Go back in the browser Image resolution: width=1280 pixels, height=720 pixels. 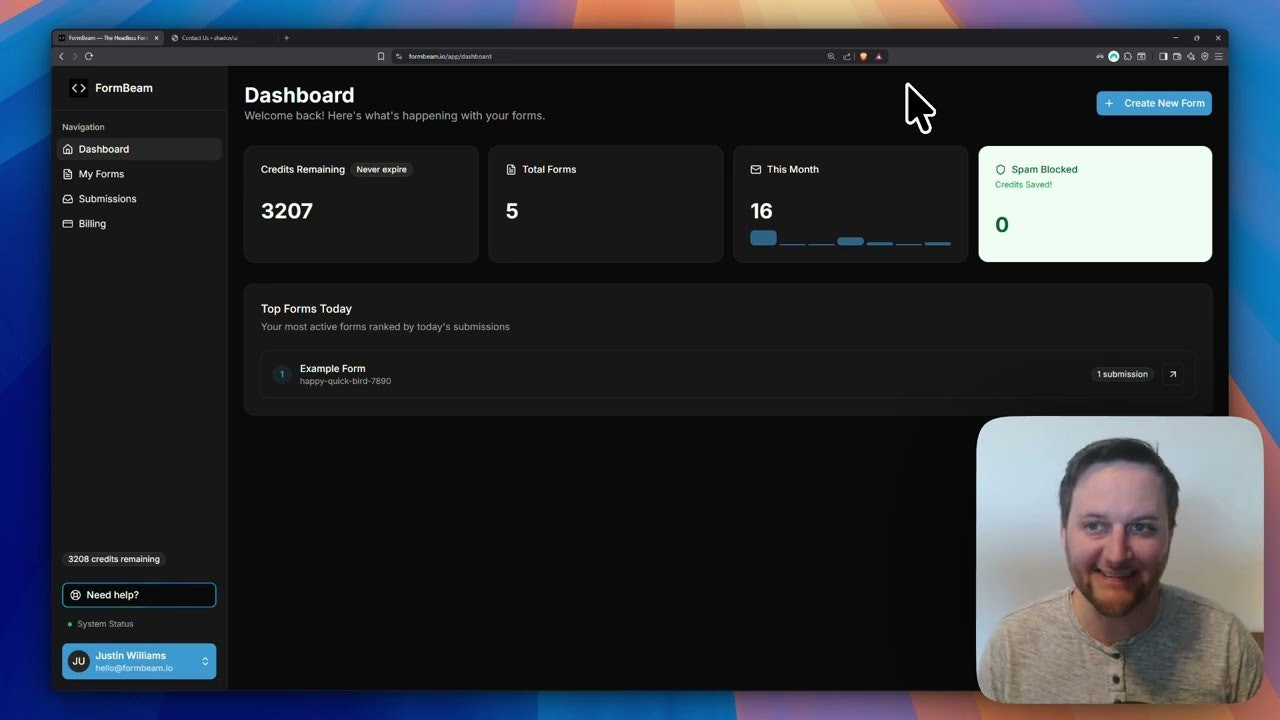(61, 56)
